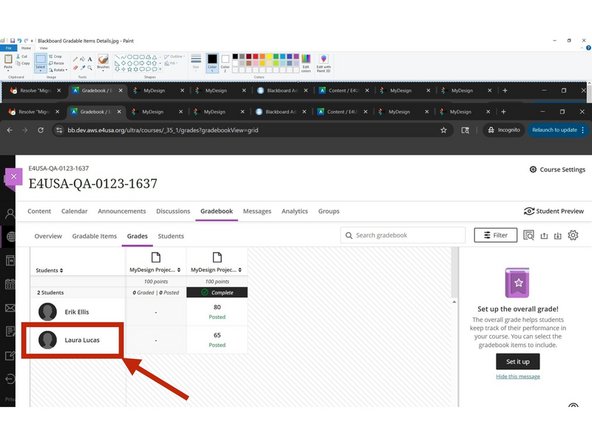
Task: Open the Analytics course tab
Action: coord(294,211)
